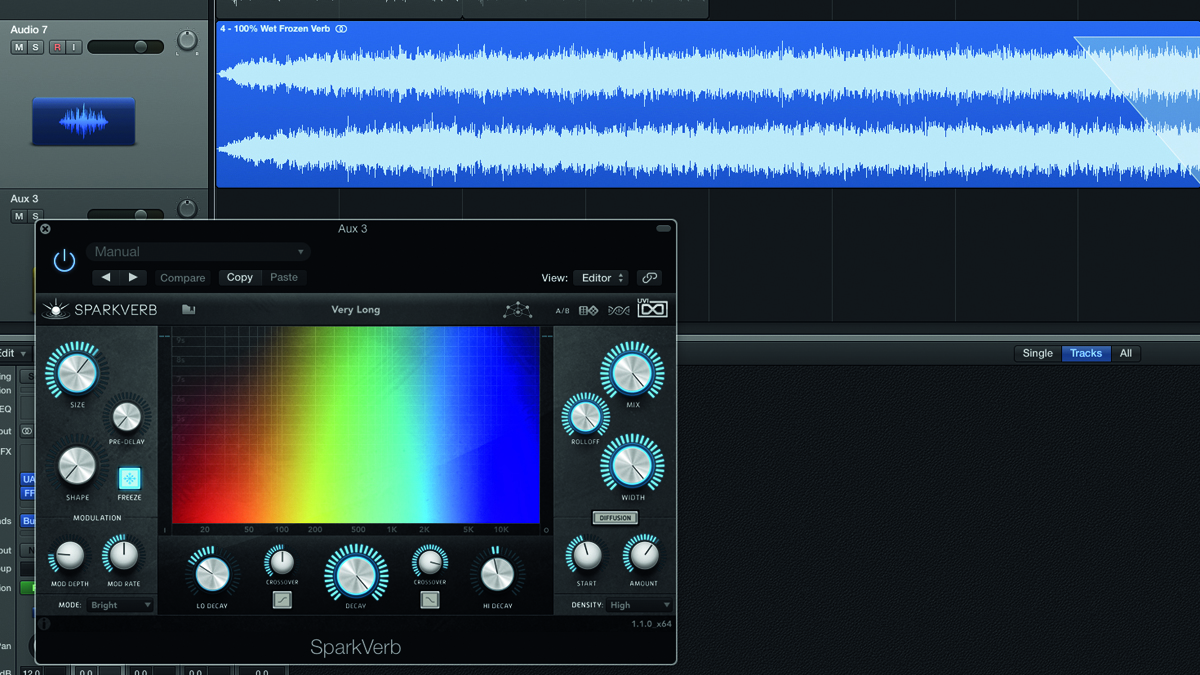Viewport: 1200px width, 675px height.
Task: Open the Preset Voyager constellation icon
Action: pos(517,310)
